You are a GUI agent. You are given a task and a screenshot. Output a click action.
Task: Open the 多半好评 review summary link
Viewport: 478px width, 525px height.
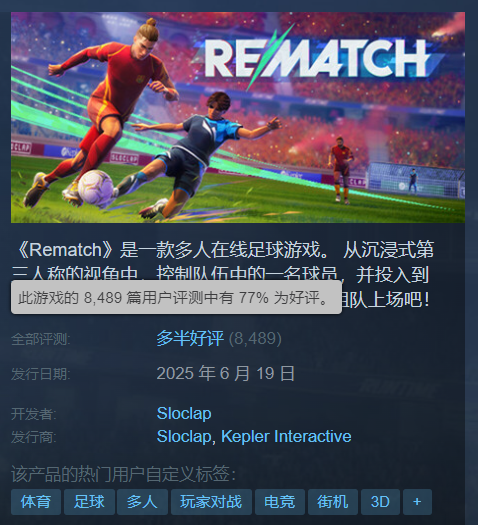190,338
